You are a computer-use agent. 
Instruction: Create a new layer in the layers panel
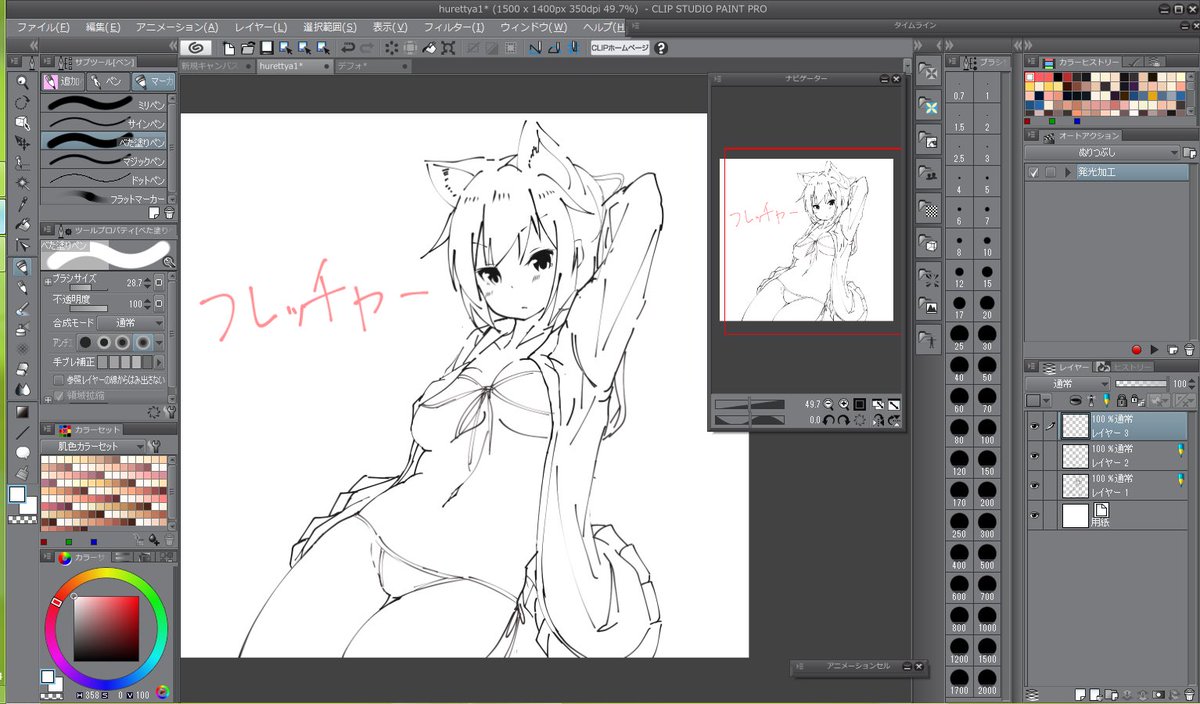point(1079,695)
